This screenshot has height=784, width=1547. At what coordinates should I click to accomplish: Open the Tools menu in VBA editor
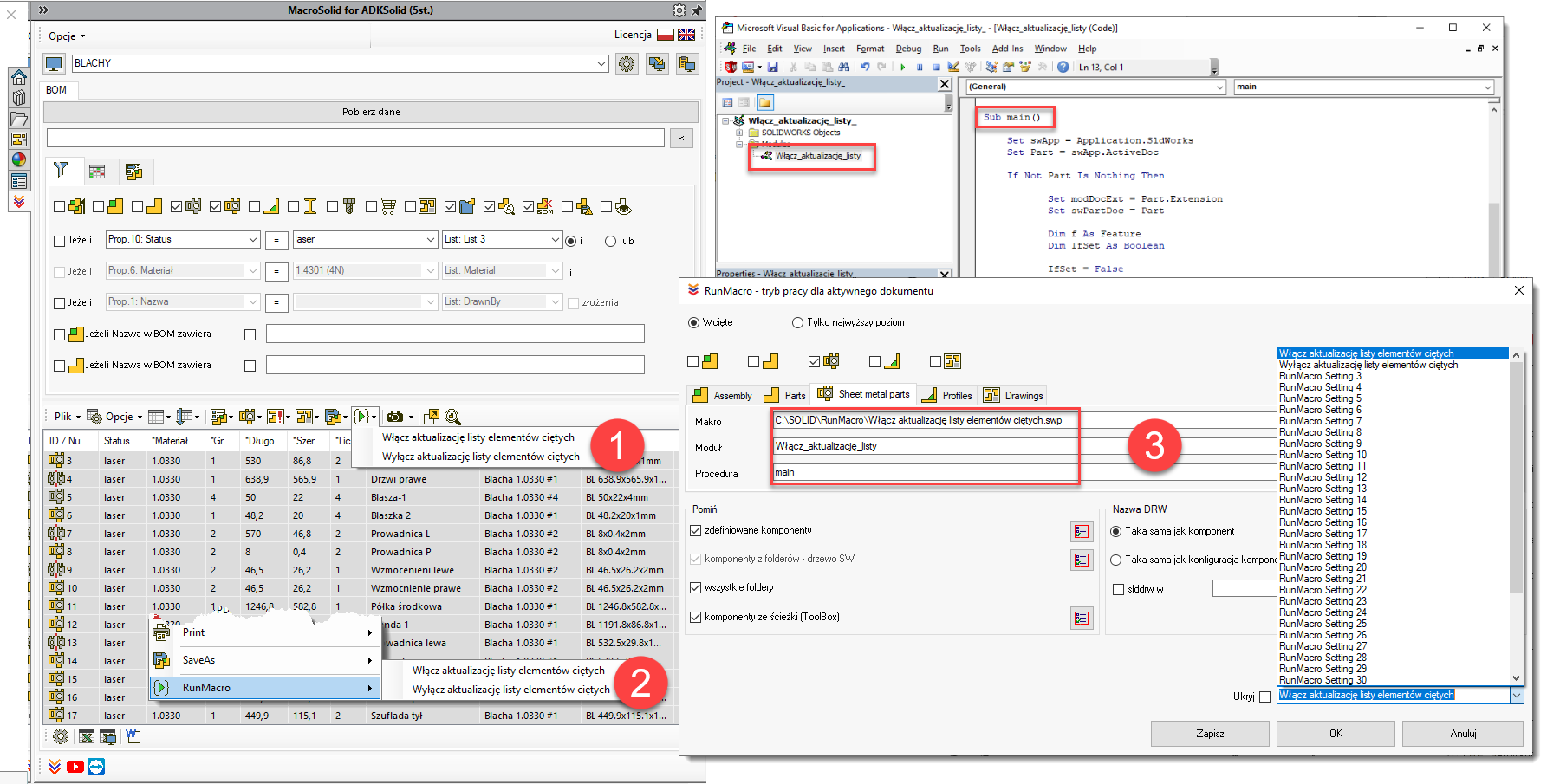[970, 49]
